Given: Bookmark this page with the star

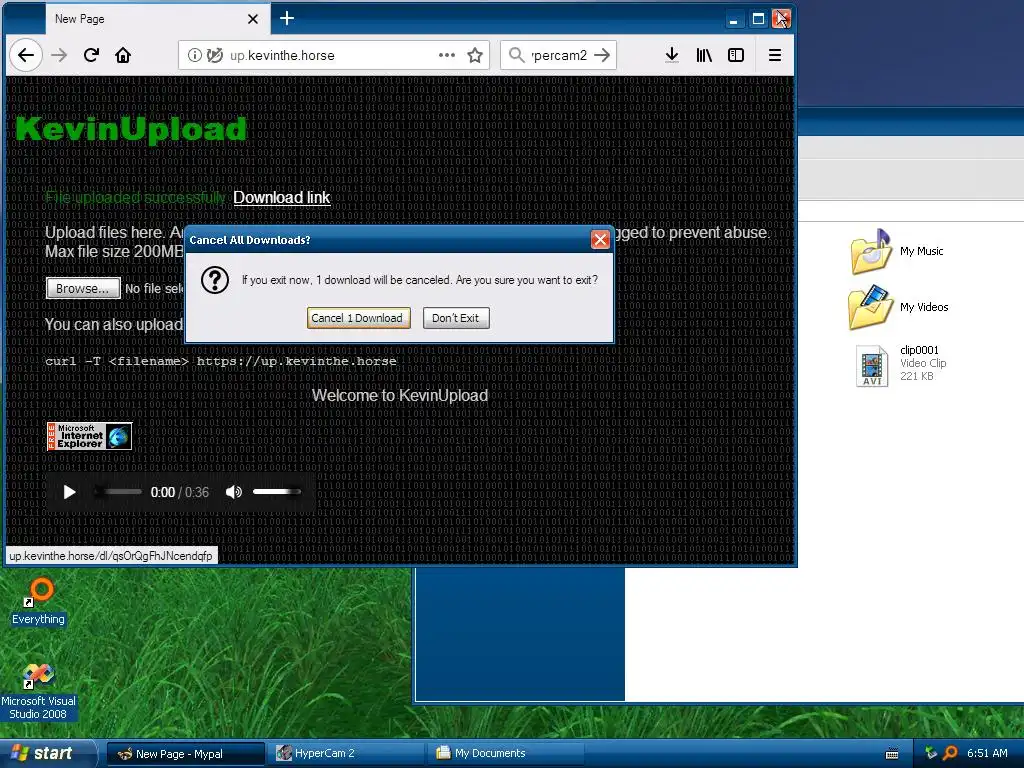Looking at the screenshot, I should 475,55.
